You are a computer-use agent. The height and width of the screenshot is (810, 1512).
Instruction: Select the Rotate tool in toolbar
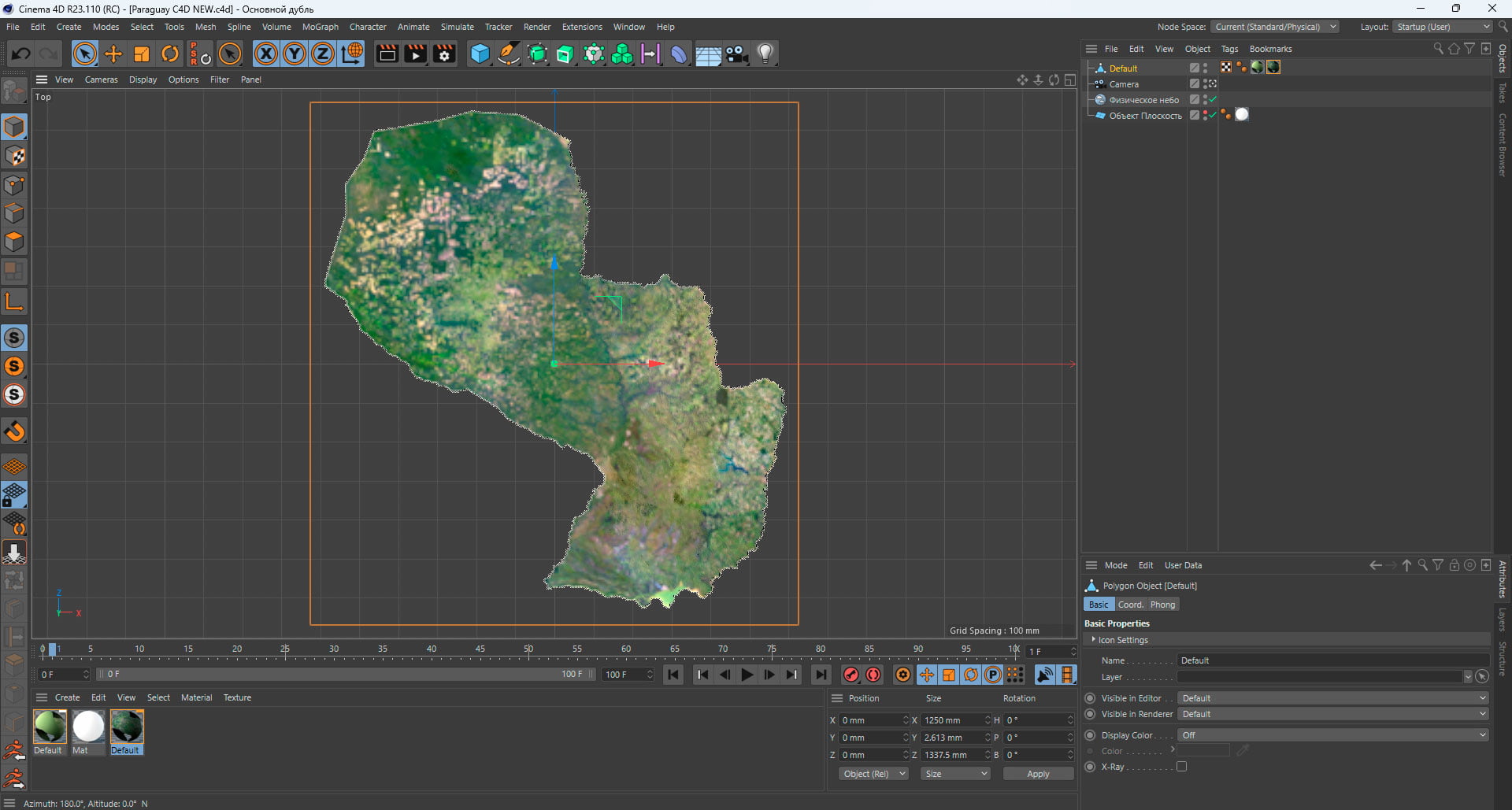click(170, 54)
